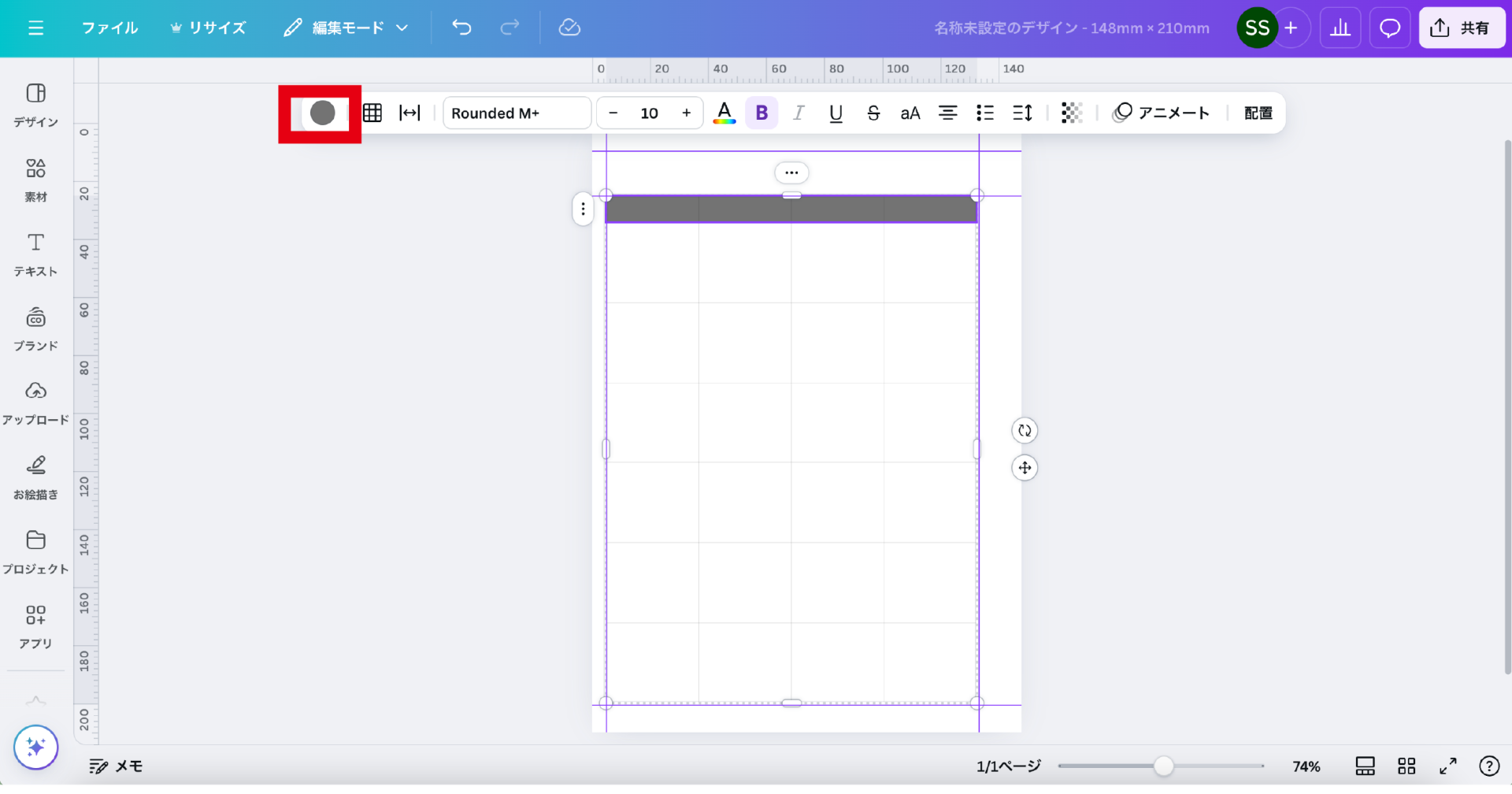The image size is (1512, 794).
Task: Open the table cell fill color swatch
Action: [x=322, y=113]
